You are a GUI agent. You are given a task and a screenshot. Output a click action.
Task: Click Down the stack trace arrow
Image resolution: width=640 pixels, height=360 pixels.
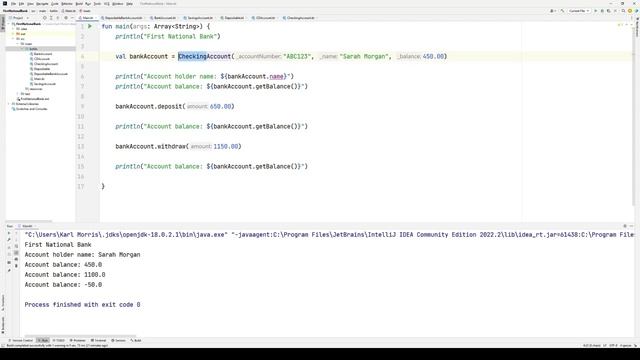[x=16, y=240]
